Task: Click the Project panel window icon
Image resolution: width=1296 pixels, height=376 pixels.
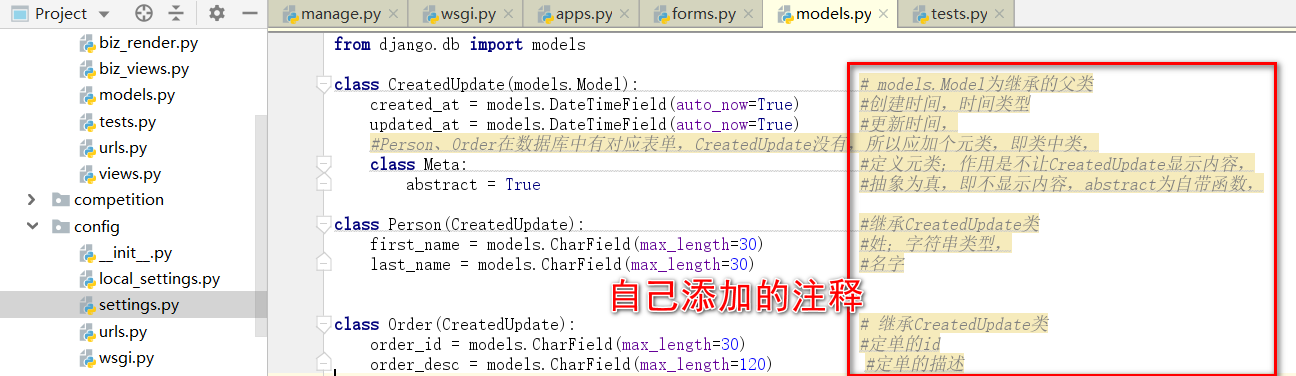Action: (19, 14)
